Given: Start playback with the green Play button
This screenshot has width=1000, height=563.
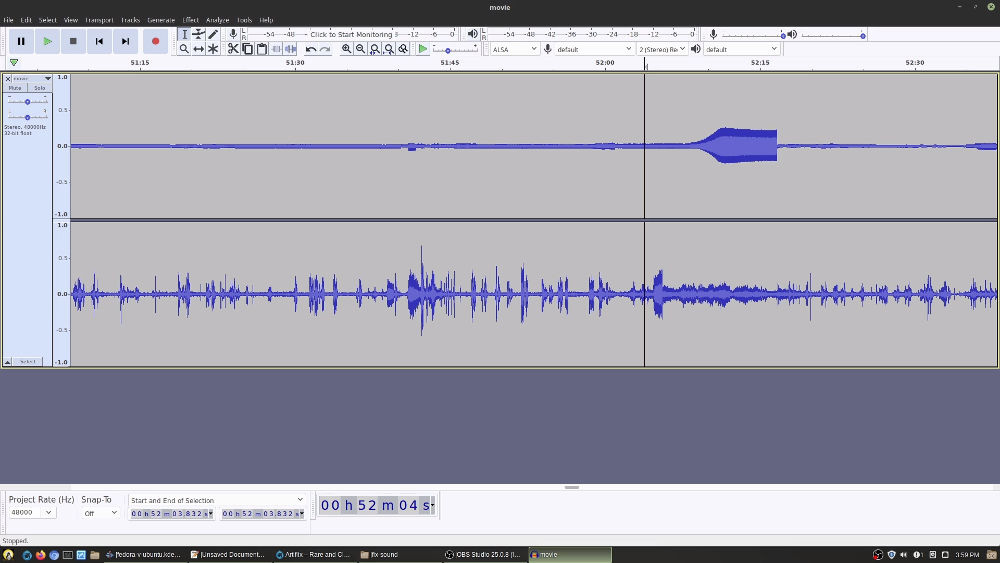Looking at the screenshot, I should (x=47, y=41).
